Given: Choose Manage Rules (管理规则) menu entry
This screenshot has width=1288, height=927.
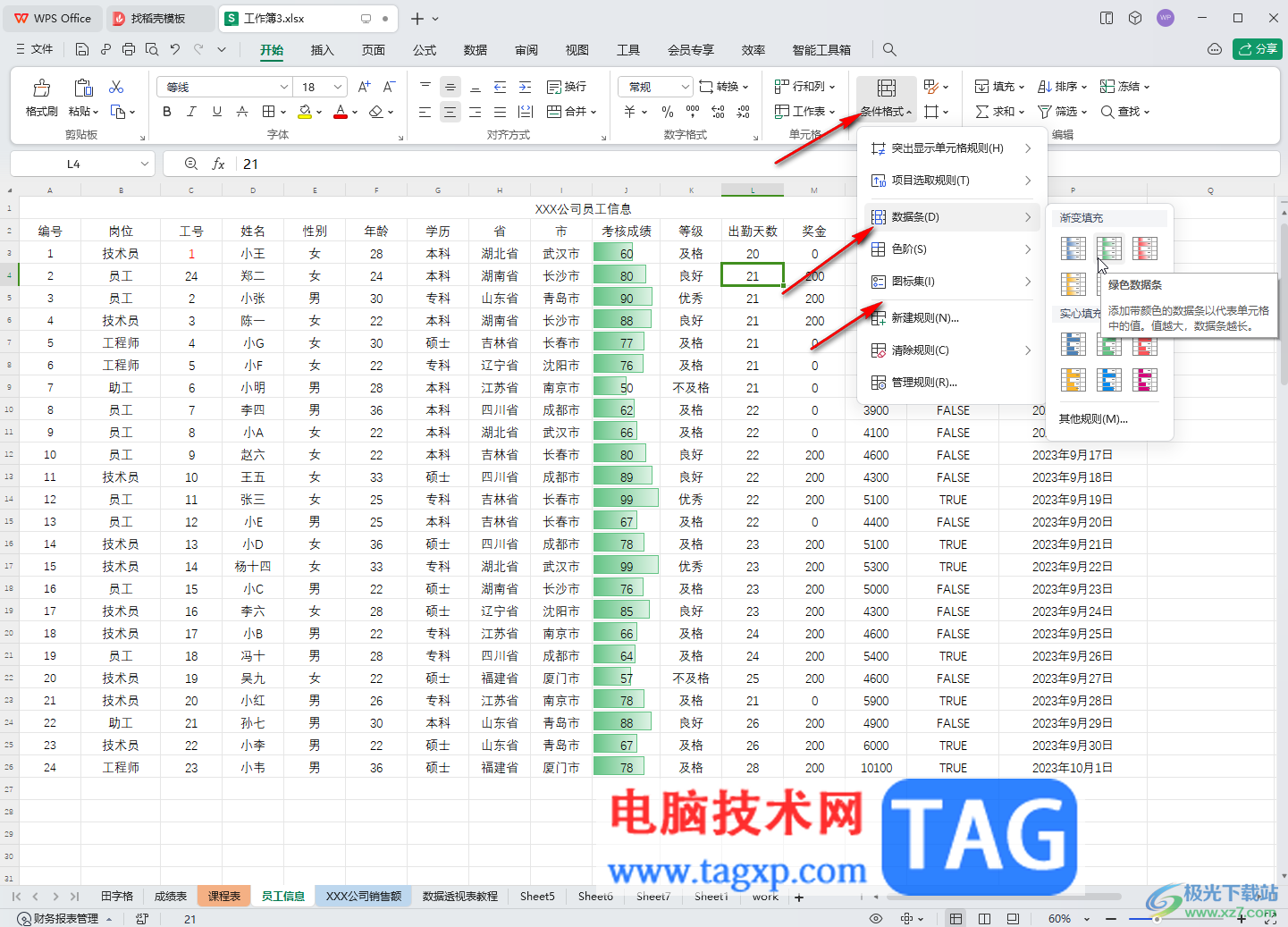Looking at the screenshot, I should click(951, 383).
